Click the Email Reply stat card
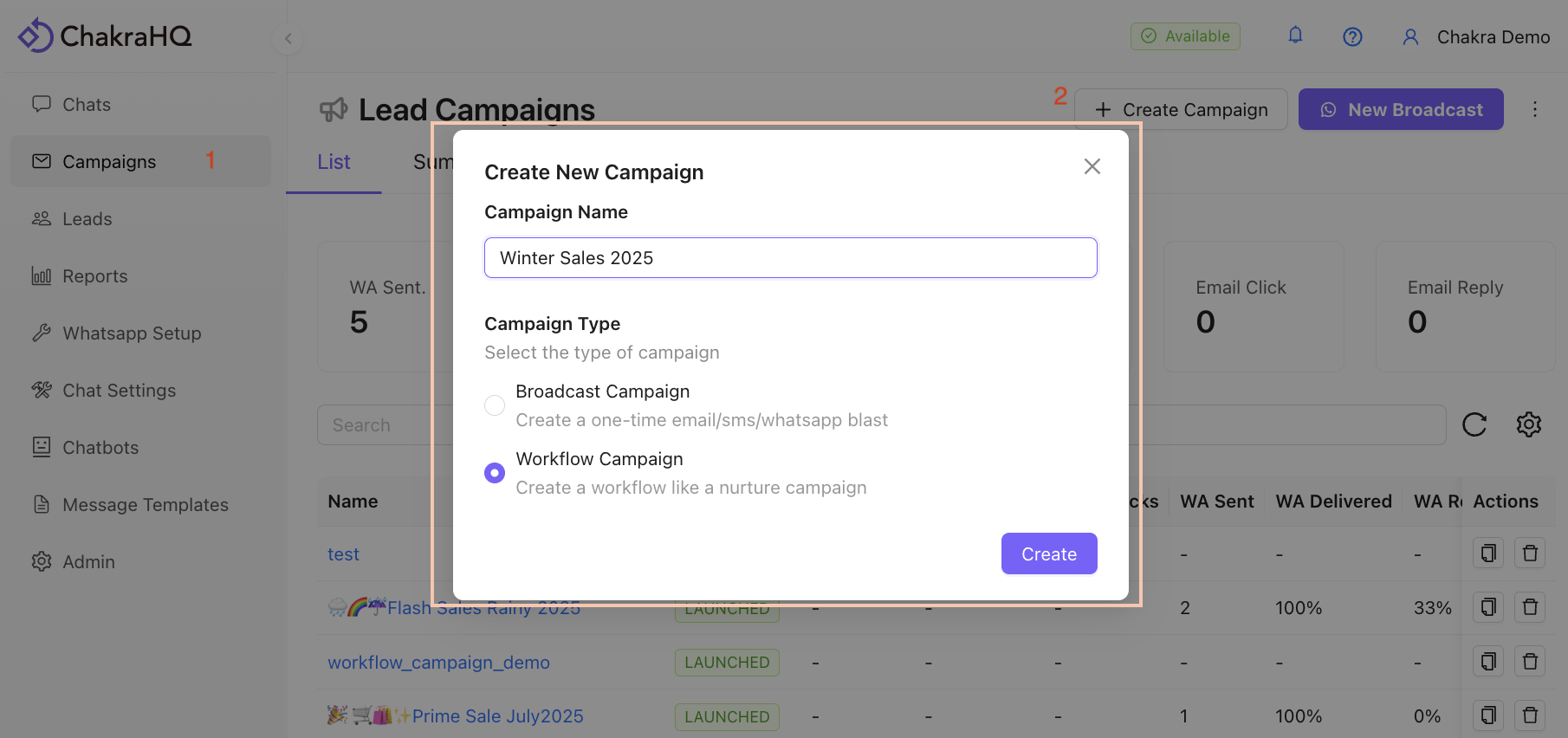The height and width of the screenshot is (738, 1568). (x=1465, y=307)
